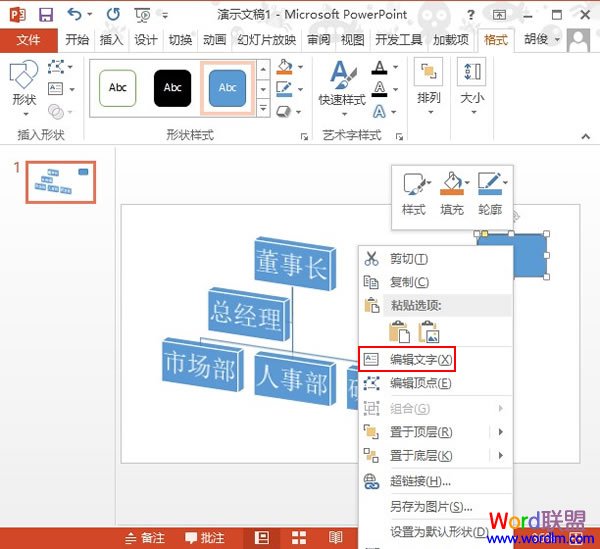Click the Text Fill A icon
This screenshot has width=600, height=549.
point(379,68)
